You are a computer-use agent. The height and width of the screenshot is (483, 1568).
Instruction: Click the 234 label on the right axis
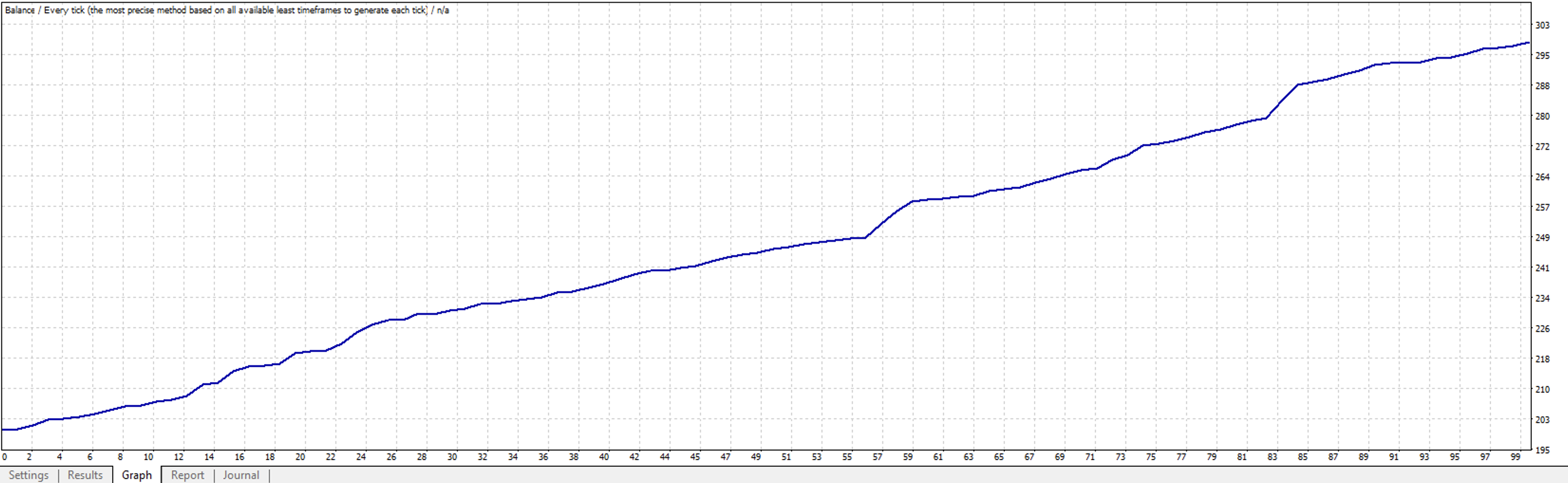pos(1542,298)
